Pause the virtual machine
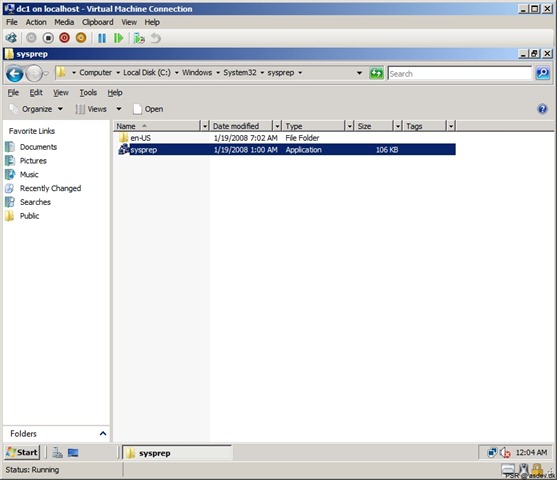The width and height of the screenshot is (557, 480). tap(102, 38)
